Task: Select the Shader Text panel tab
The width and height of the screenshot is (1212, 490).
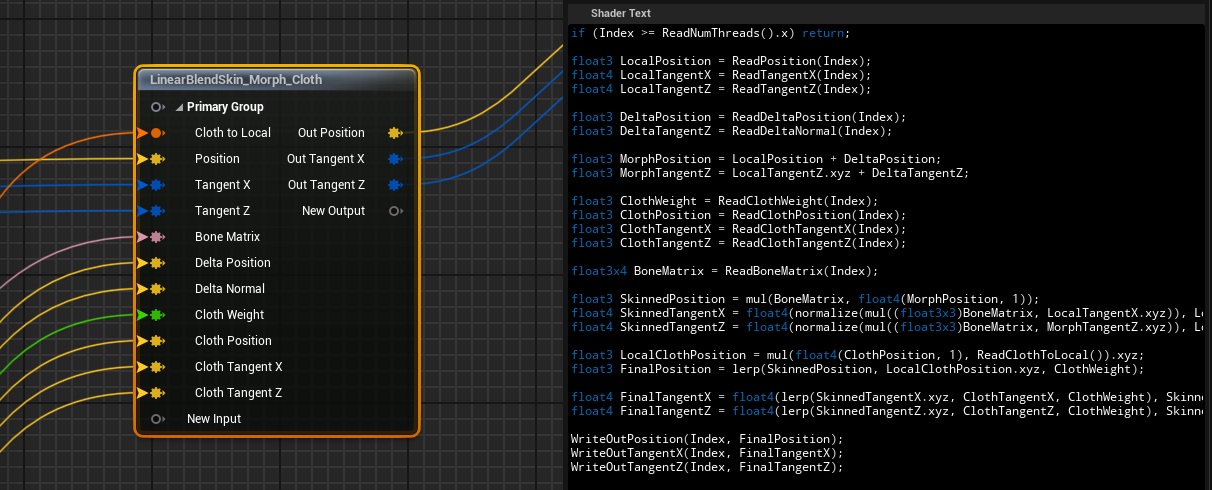Action: pyautogui.click(x=620, y=13)
